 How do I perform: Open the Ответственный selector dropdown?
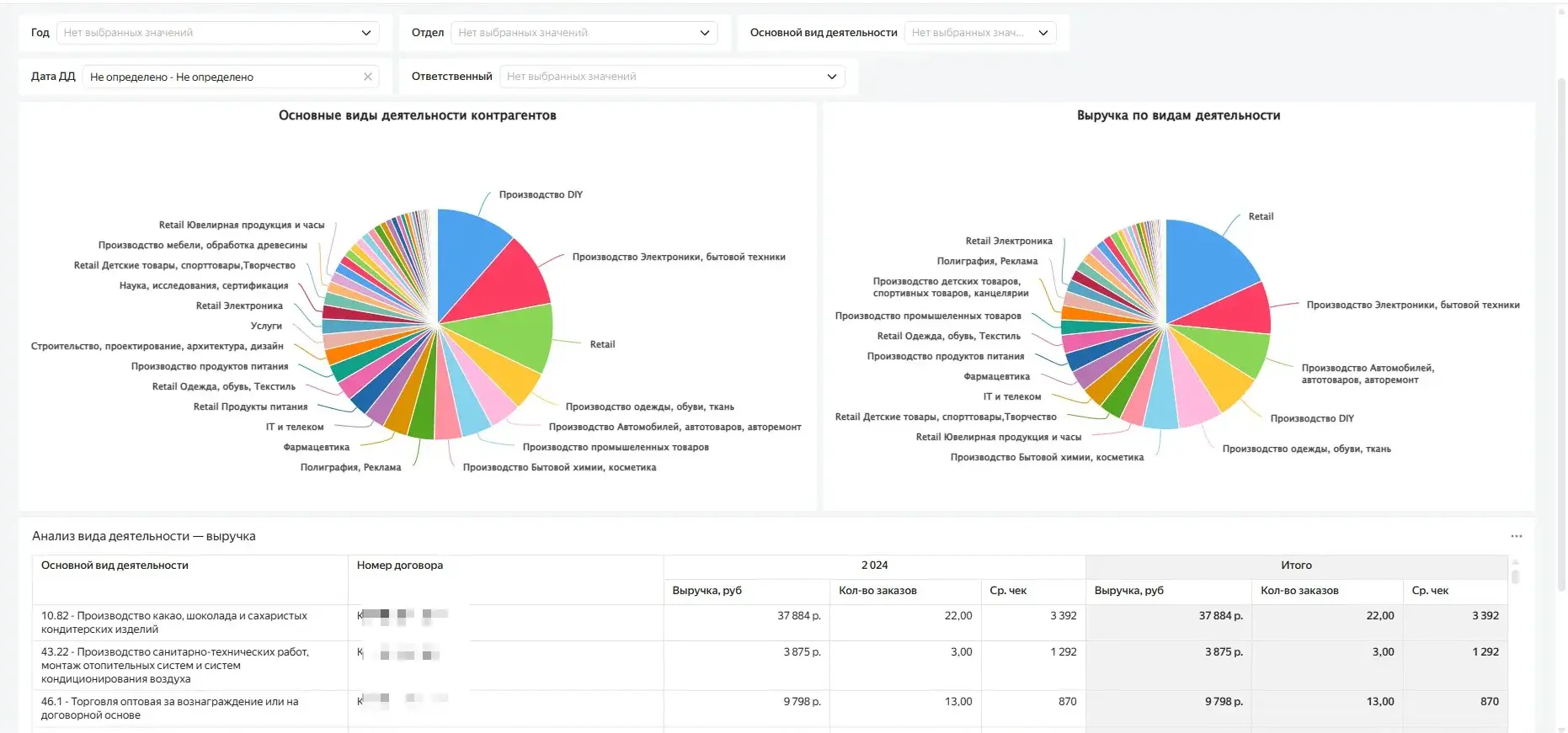tap(831, 77)
